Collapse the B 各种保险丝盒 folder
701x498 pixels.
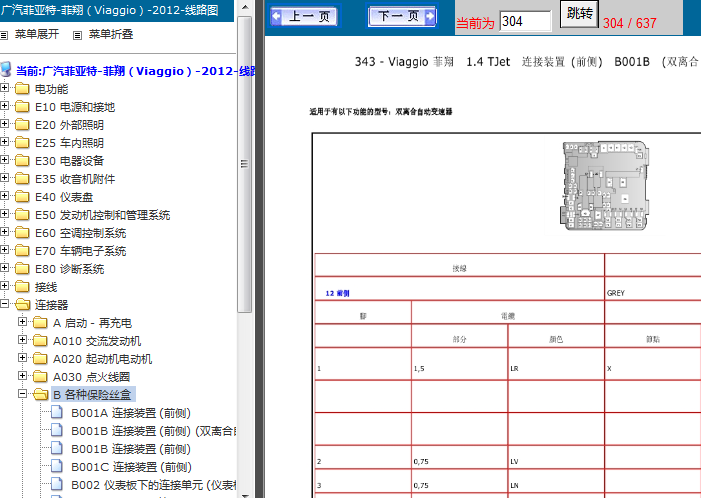[x=22, y=393]
